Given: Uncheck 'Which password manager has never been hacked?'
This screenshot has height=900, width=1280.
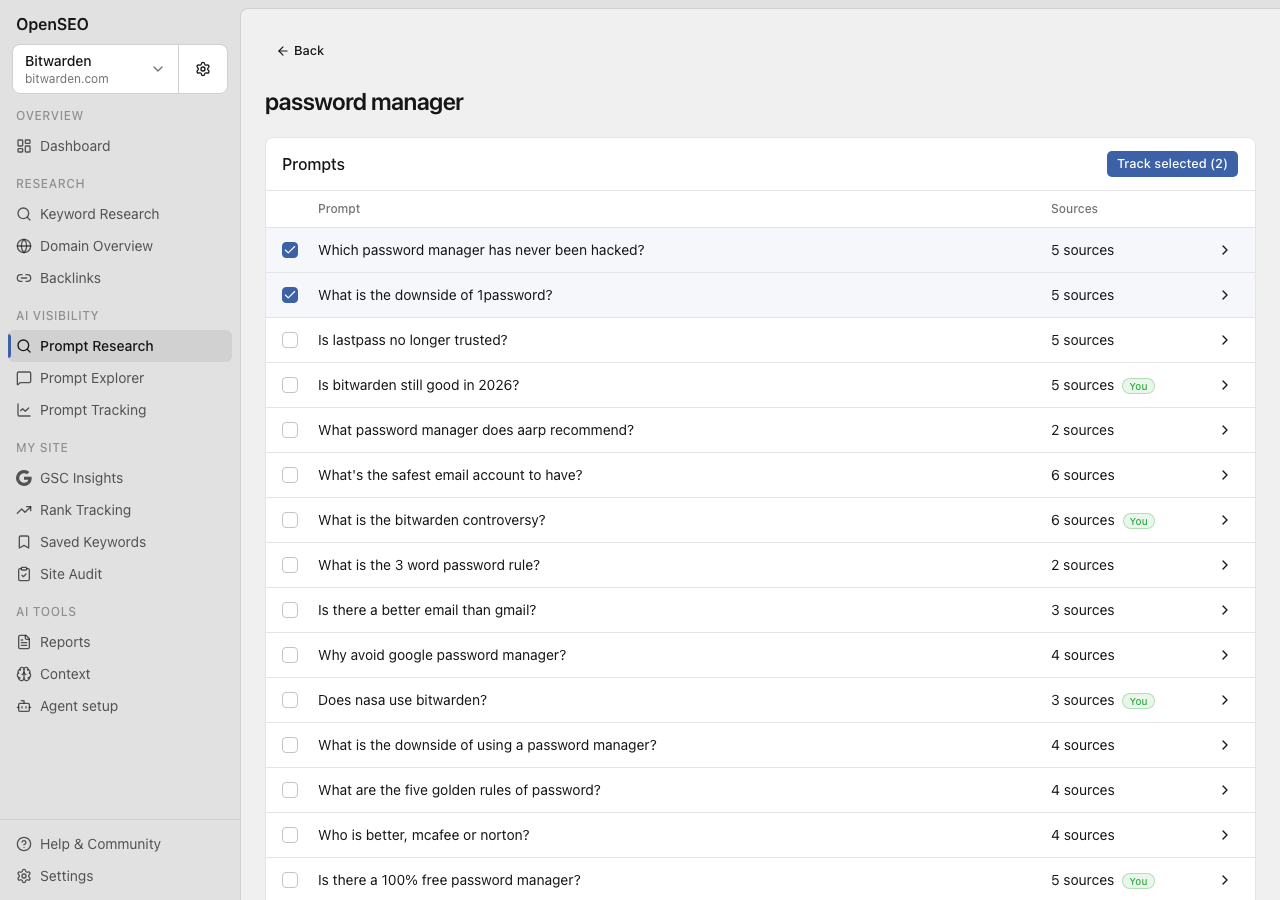Looking at the screenshot, I should click(290, 250).
